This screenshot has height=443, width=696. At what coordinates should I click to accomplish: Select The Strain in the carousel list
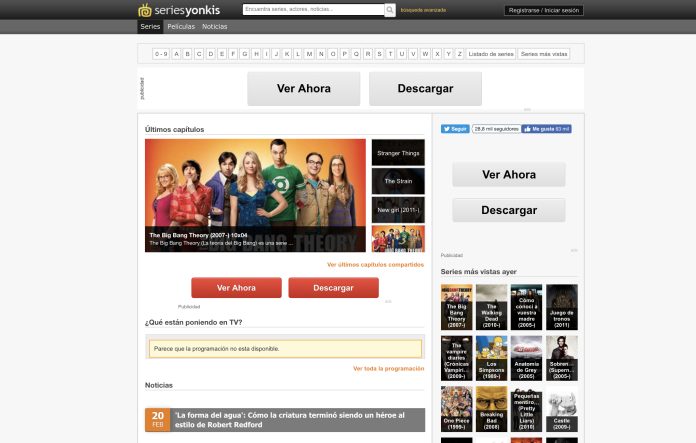[x=398, y=181]
